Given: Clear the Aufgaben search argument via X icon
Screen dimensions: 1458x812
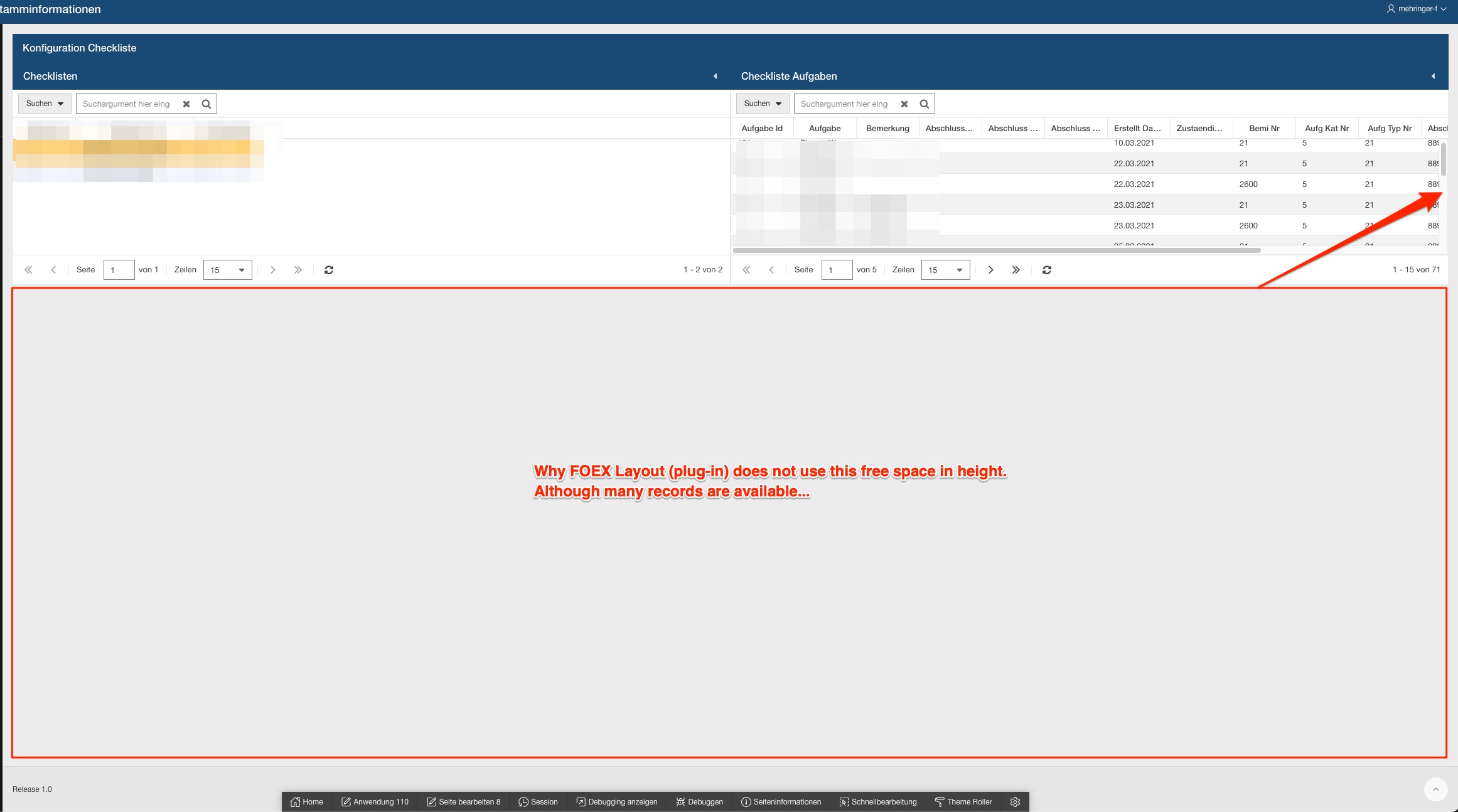Looking at the screenshot, I should pos(904,104).
